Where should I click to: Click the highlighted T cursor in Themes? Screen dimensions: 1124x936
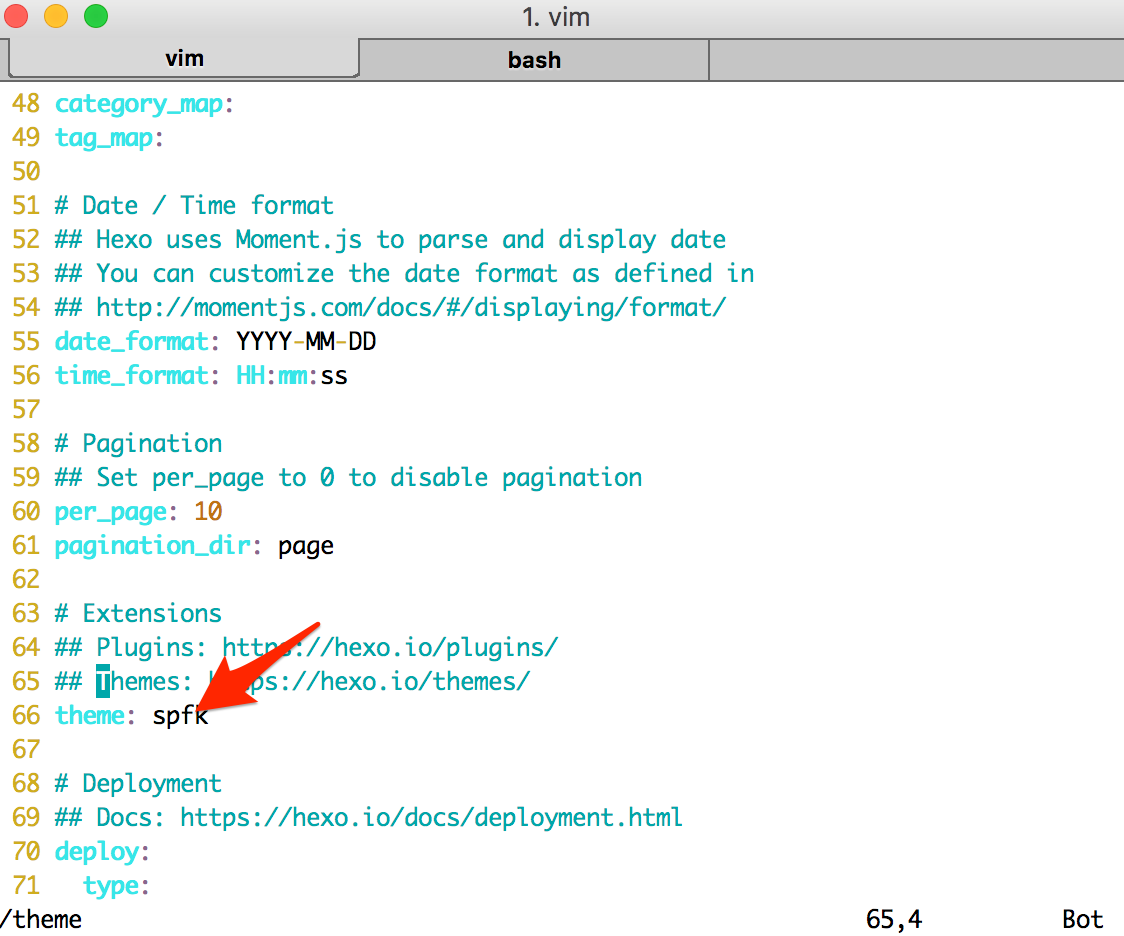pos(103,682)
